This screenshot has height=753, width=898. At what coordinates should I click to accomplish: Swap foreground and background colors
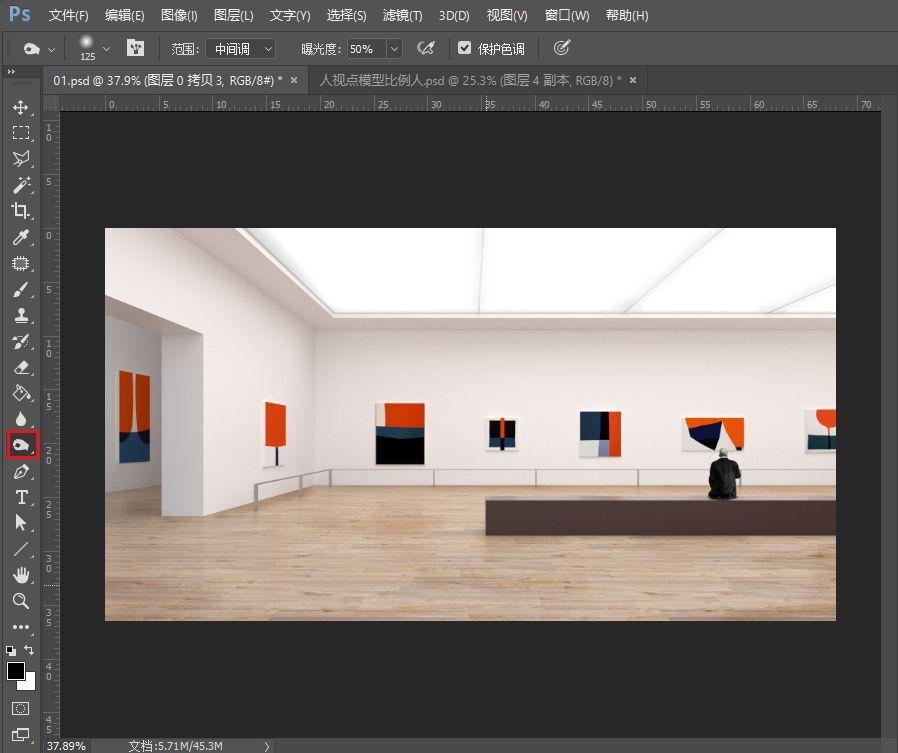(29, 650)
